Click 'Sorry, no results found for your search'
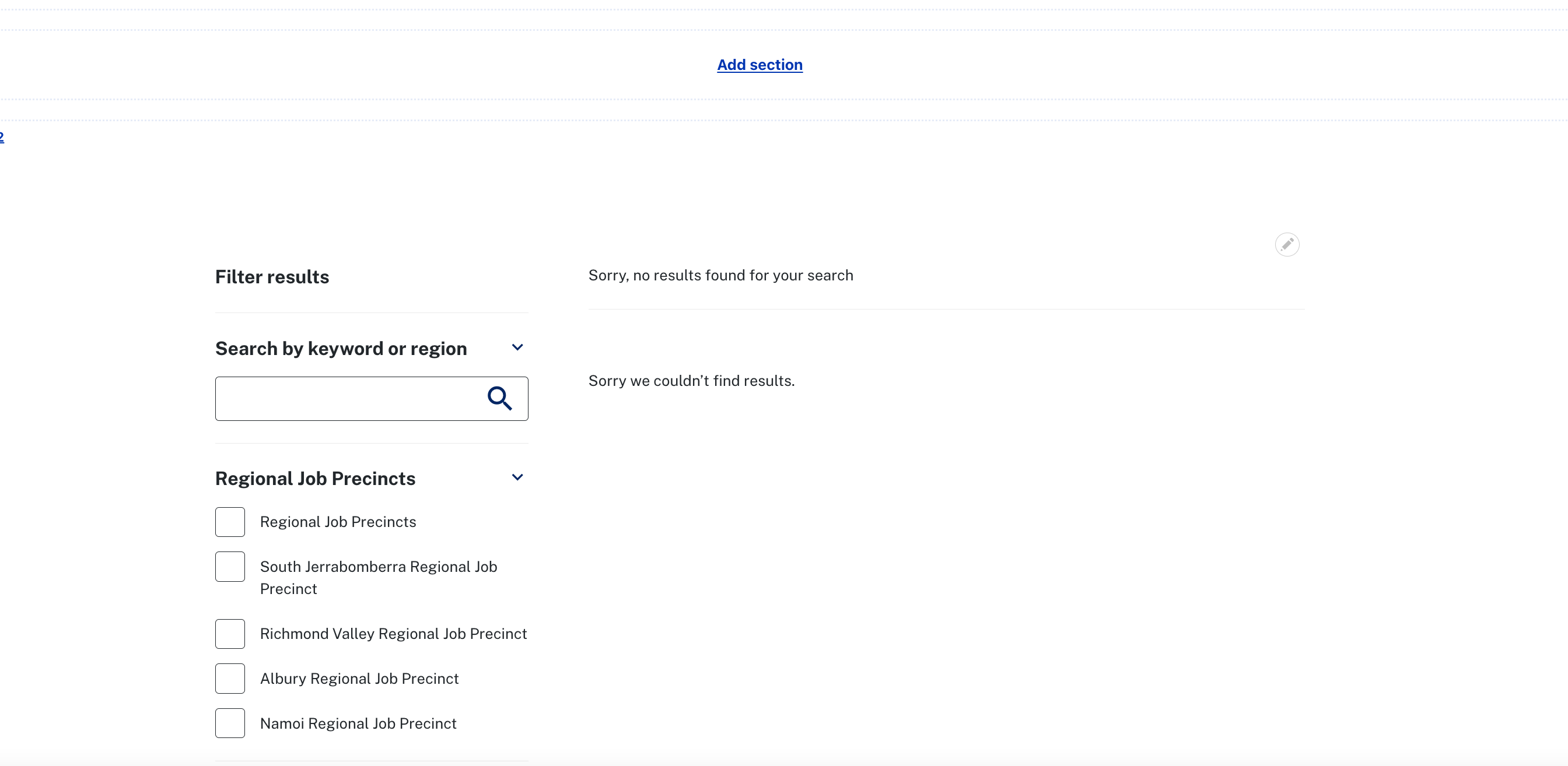The height and width of the screenshot is (766, 1568). click(720, 276)
